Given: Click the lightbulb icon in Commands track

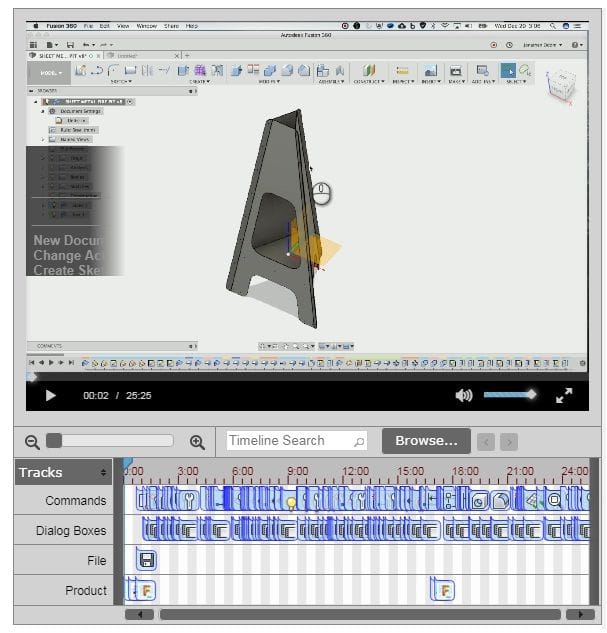Looking at the screenshot, I should coord(291,503).
